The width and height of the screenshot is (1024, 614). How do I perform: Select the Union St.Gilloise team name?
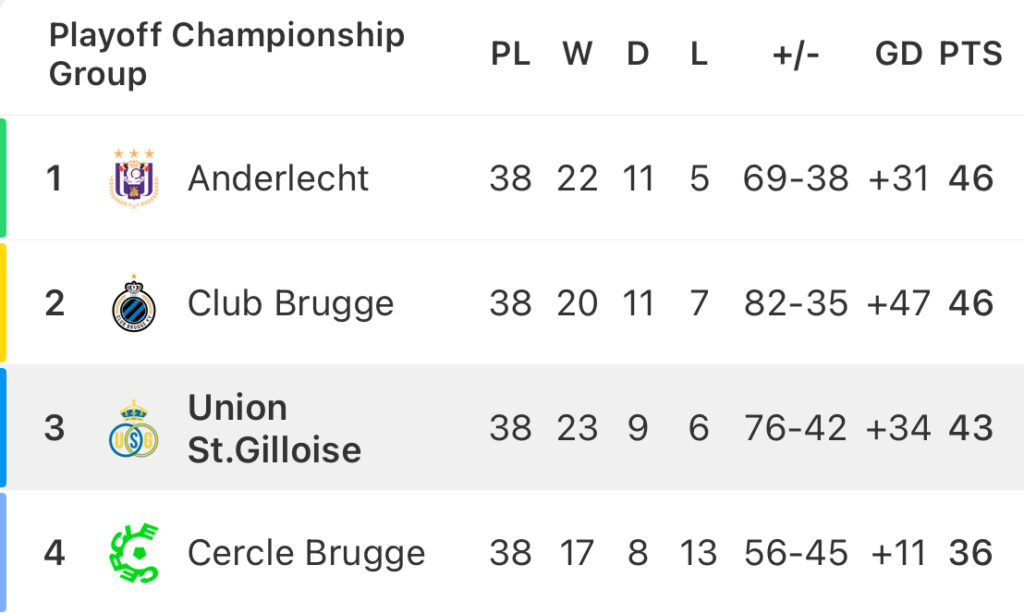point(274,428)
